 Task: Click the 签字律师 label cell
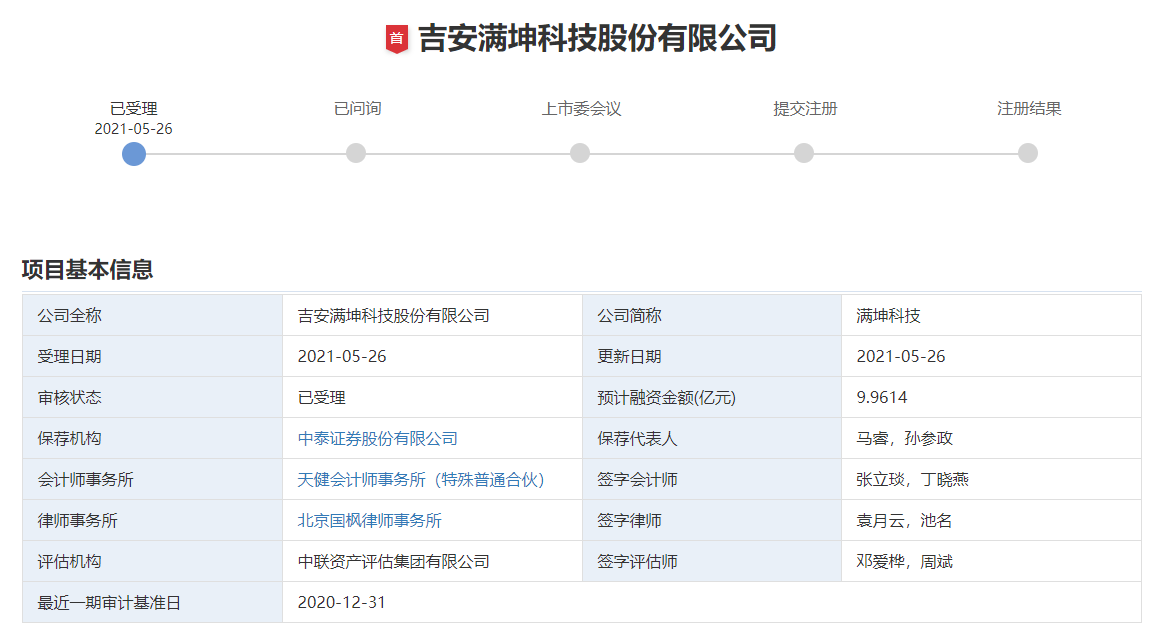pyautogui.click(x=712, y=521)
